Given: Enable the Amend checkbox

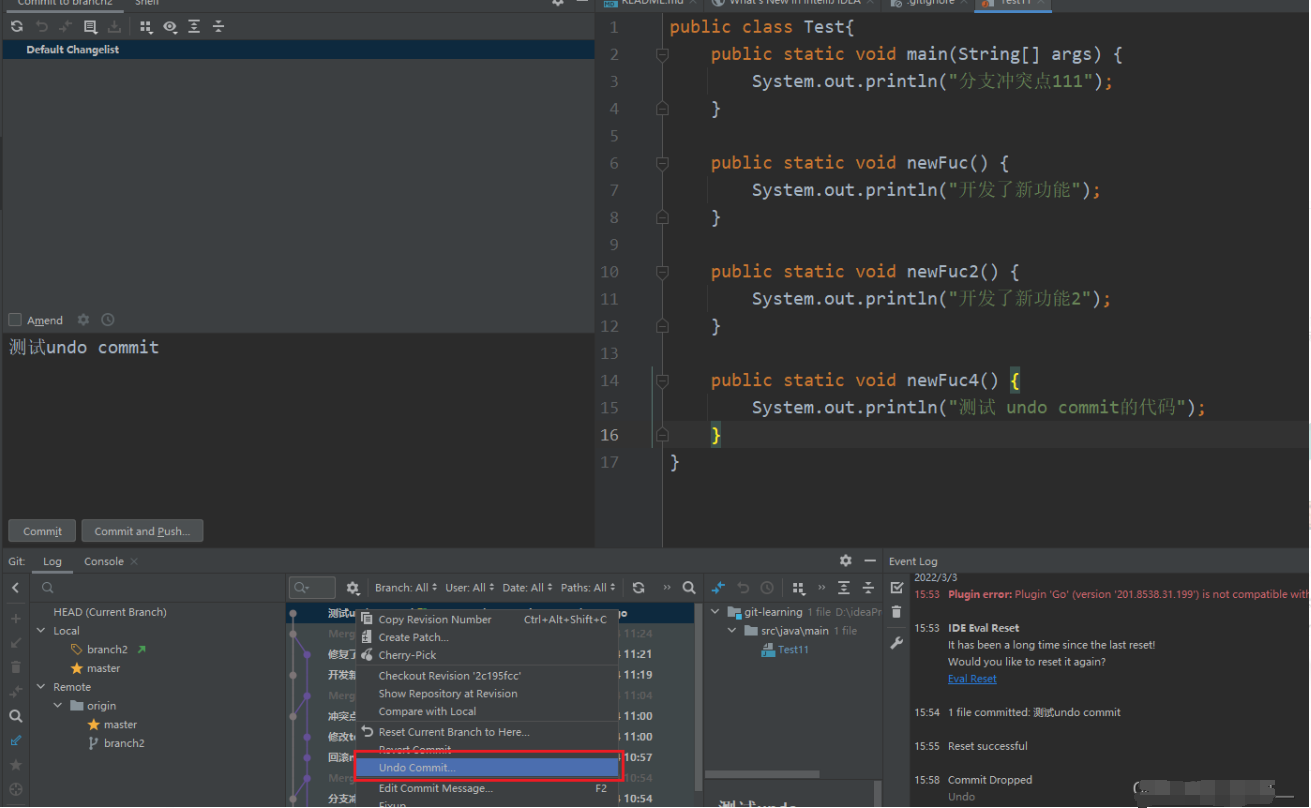Looking at the screenshot, I should 15,320.
